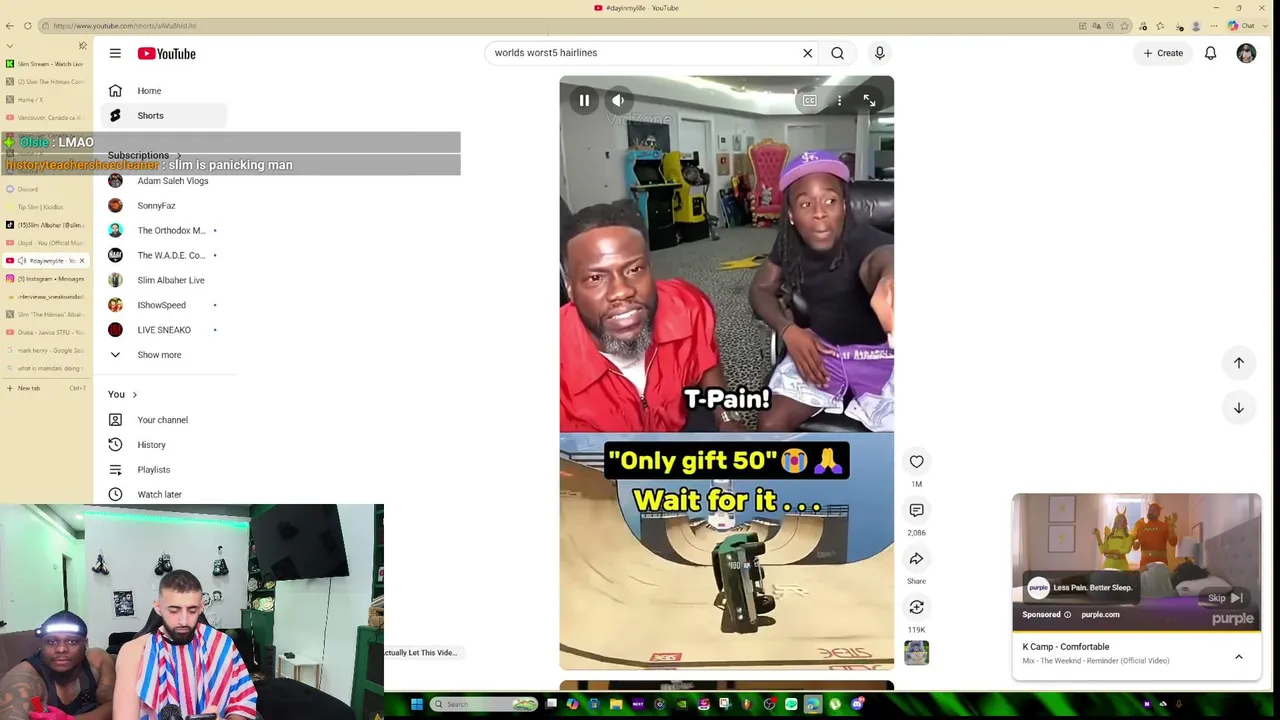This screenshot has height=720, width=1280.
Task: Open the LIVE SNEAKO channel
Action: click(x=165, y=330)
